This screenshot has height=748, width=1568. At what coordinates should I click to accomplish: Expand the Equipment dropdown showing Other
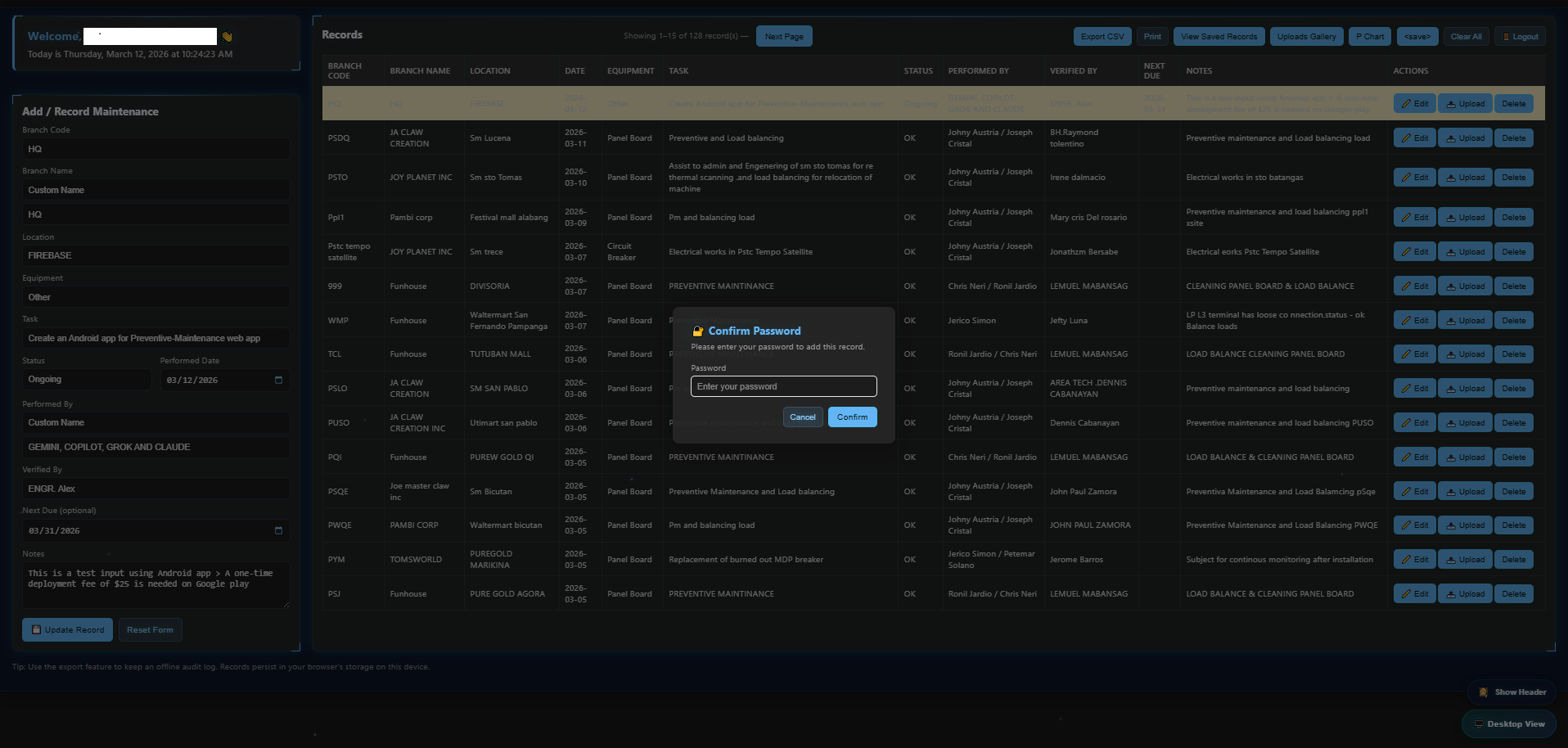[x=155, y=297]
